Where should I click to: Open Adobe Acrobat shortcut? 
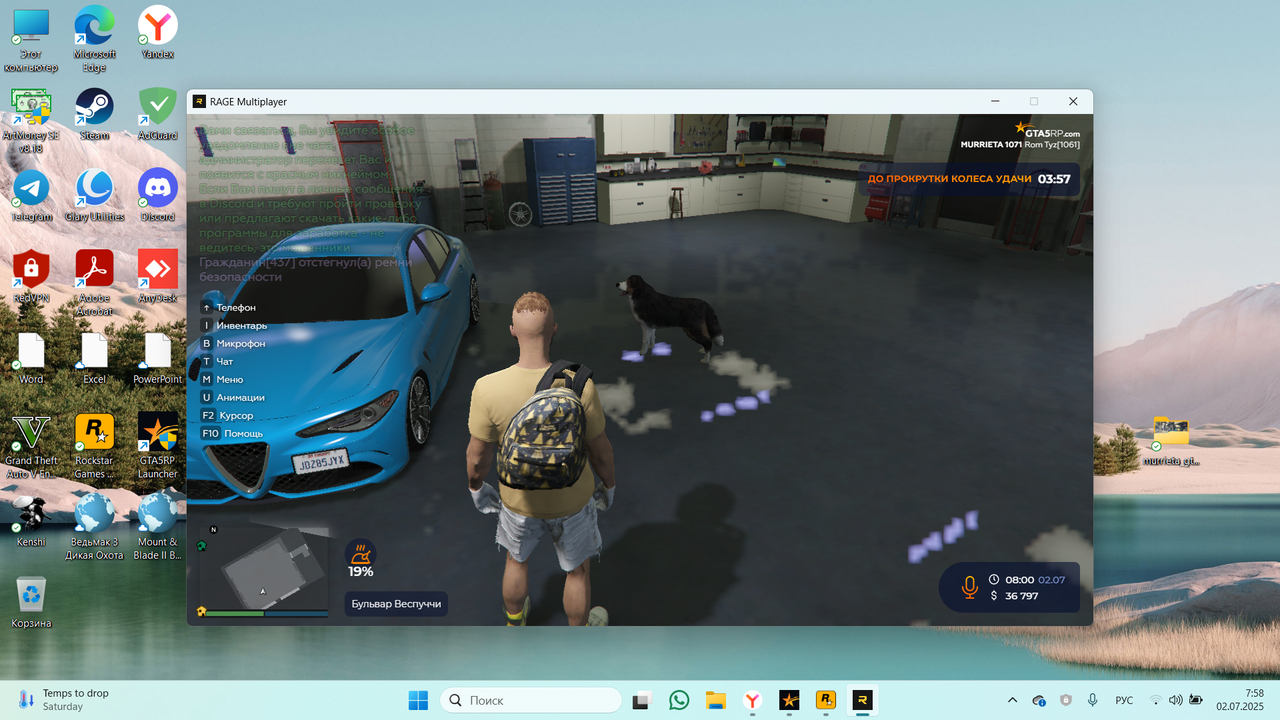[x=94, y=282]
